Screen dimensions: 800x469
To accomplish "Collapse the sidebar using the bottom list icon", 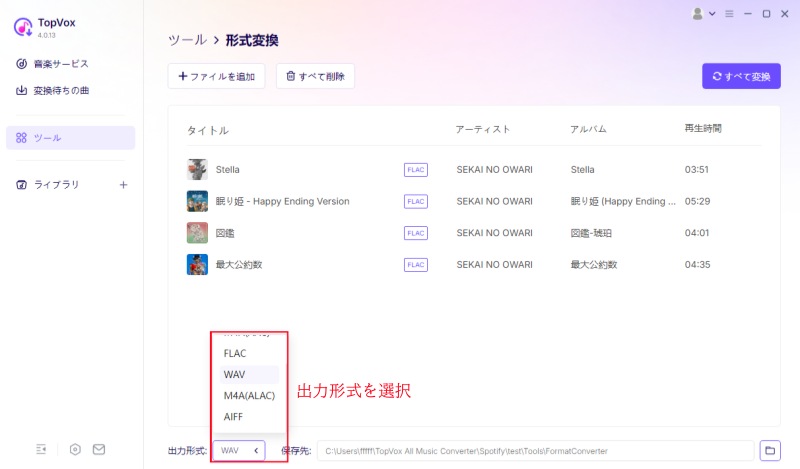I will click(41, 449).
